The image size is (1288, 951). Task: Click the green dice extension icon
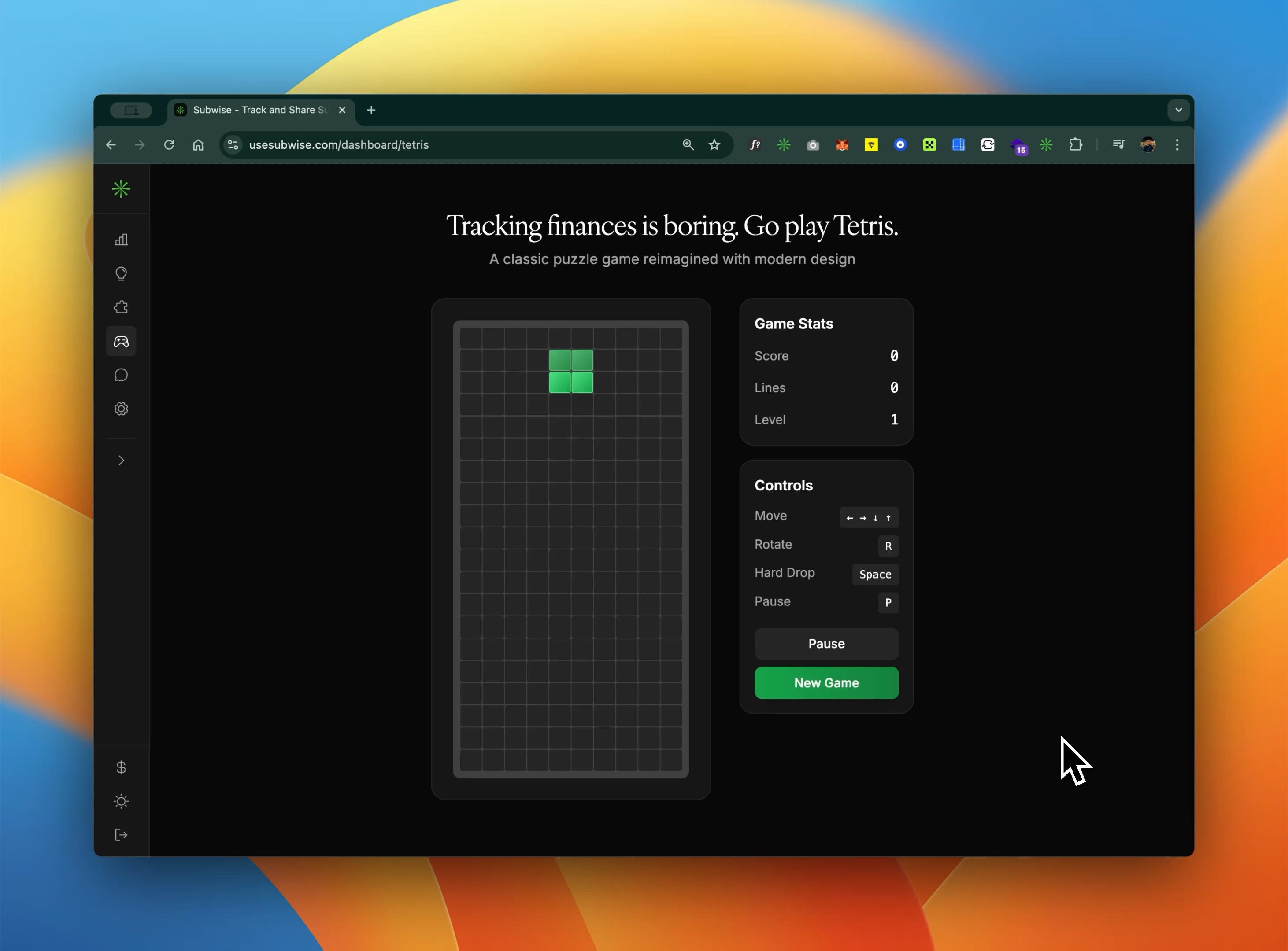pos(929,145)
